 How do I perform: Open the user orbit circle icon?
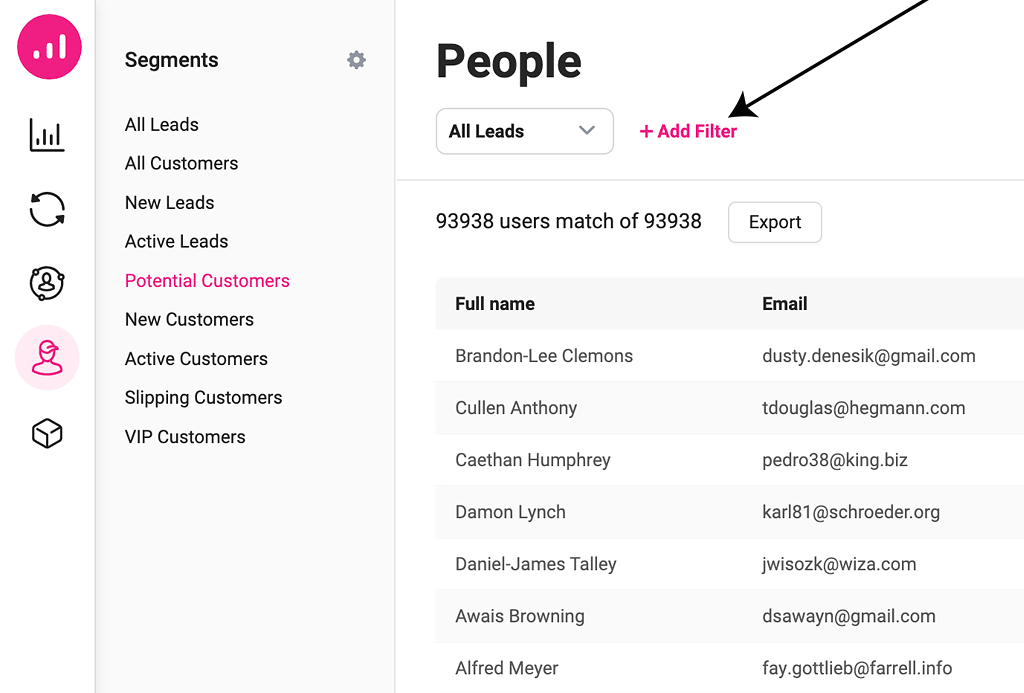coord(47,283)
